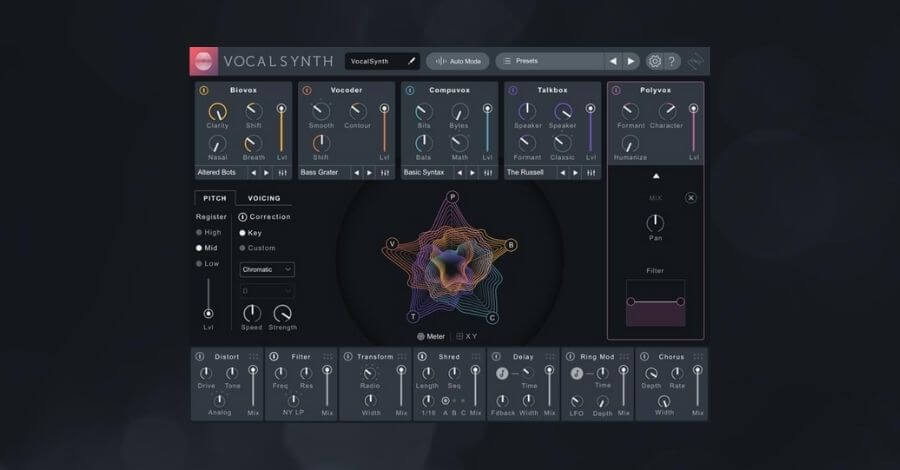Open Vocoder advanced settings sliders icon
Screen dimensions: 900x470
coord(385,173)
